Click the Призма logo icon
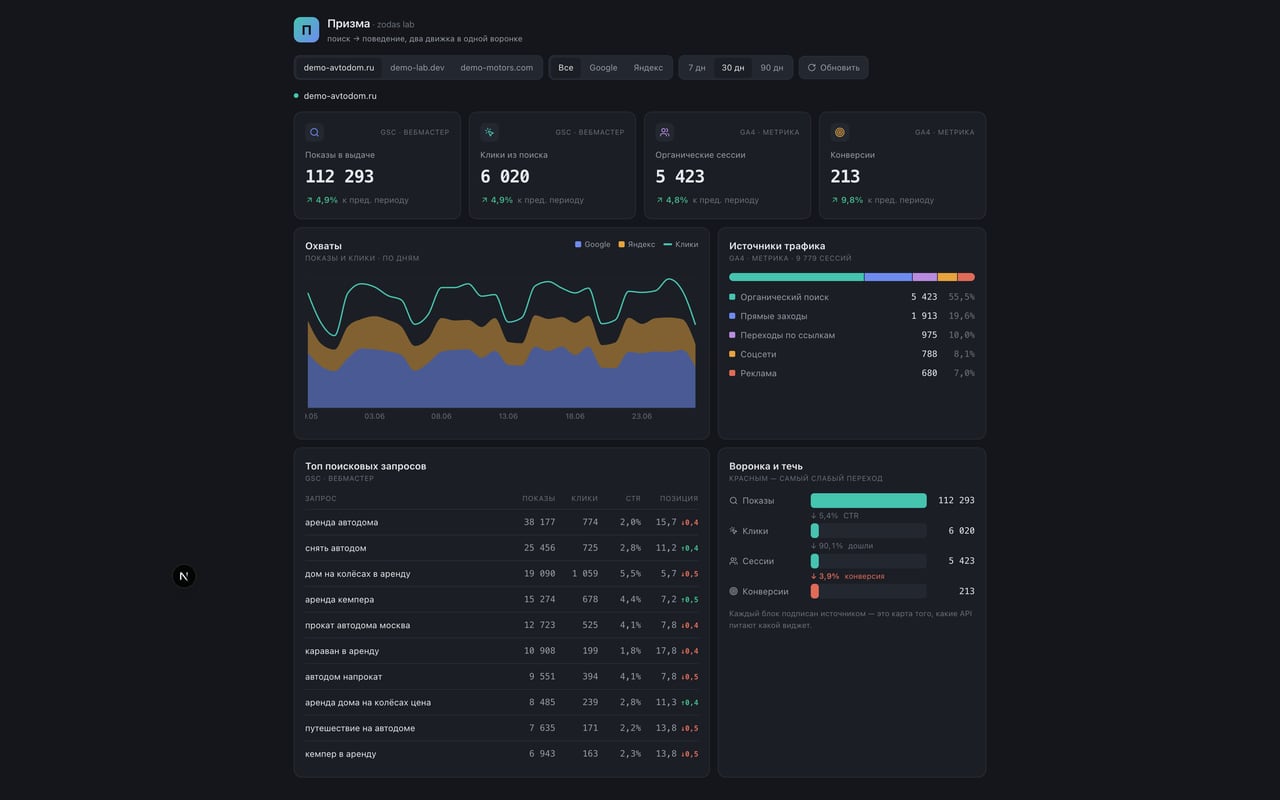This screenshot has height=800, width=1280. [x=306, y=30]
